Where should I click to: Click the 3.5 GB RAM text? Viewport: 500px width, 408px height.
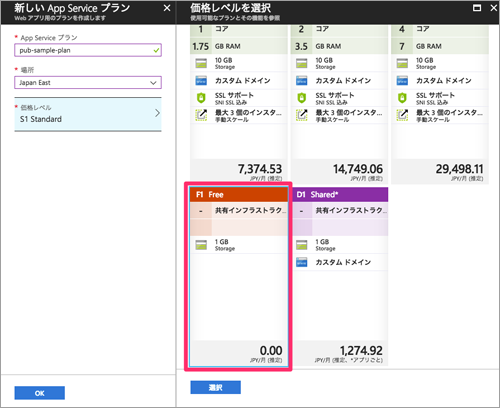[318, 46]
